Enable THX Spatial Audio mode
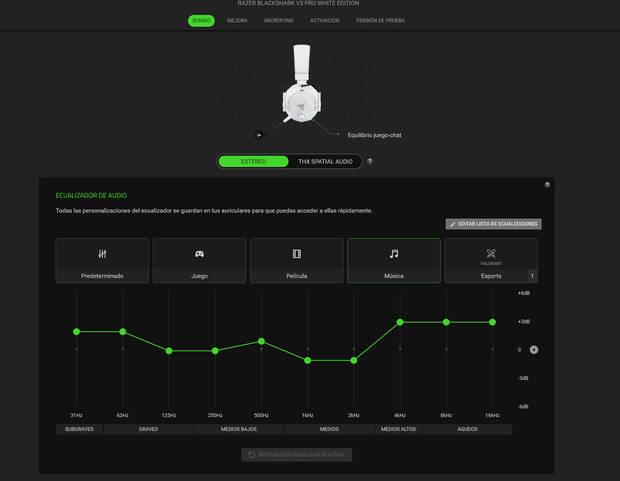The height and width of the screenshot is (481, 620). coord(325,161)
